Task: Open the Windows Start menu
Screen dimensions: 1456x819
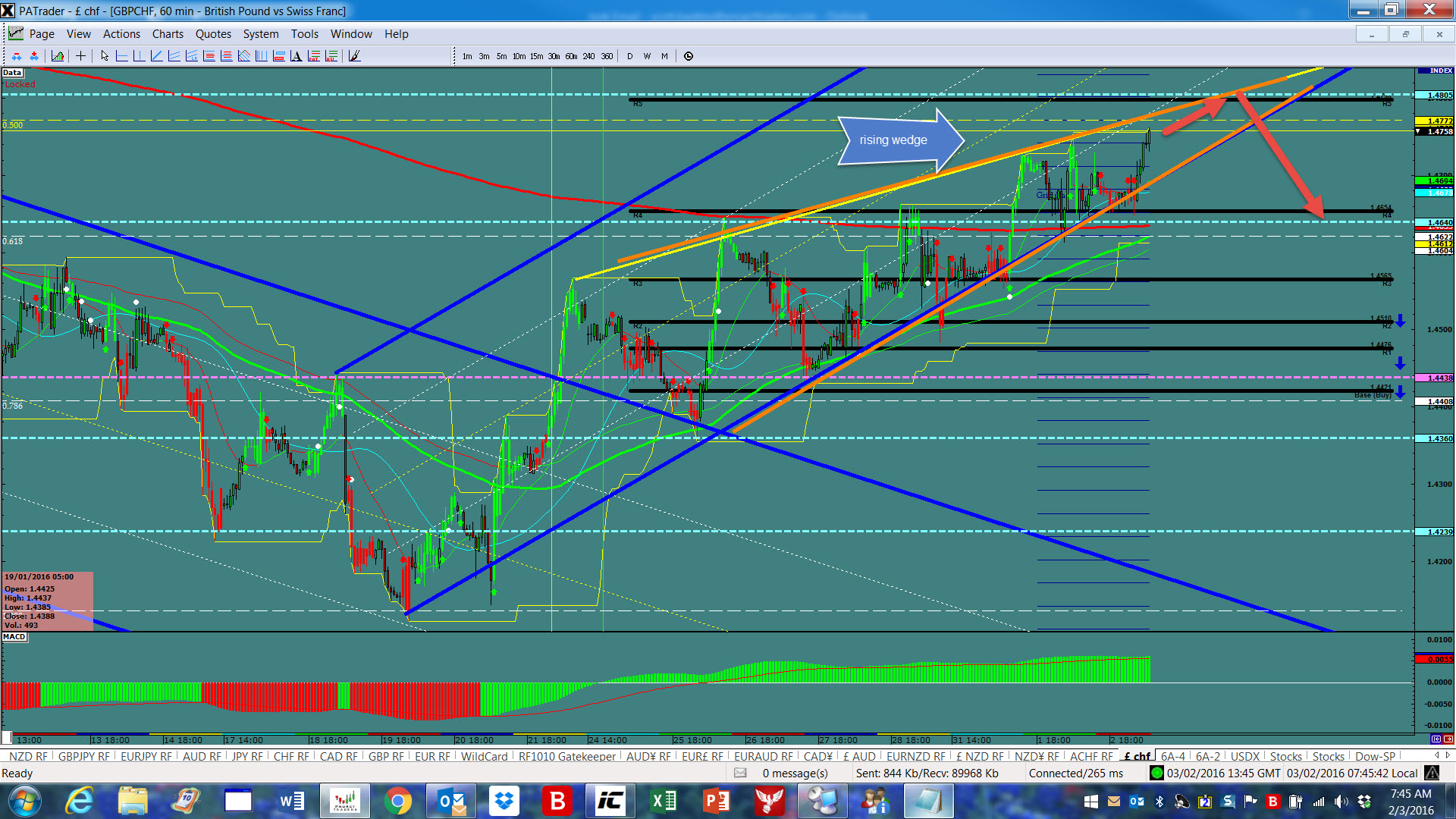Action: click(x=24, y=801)
